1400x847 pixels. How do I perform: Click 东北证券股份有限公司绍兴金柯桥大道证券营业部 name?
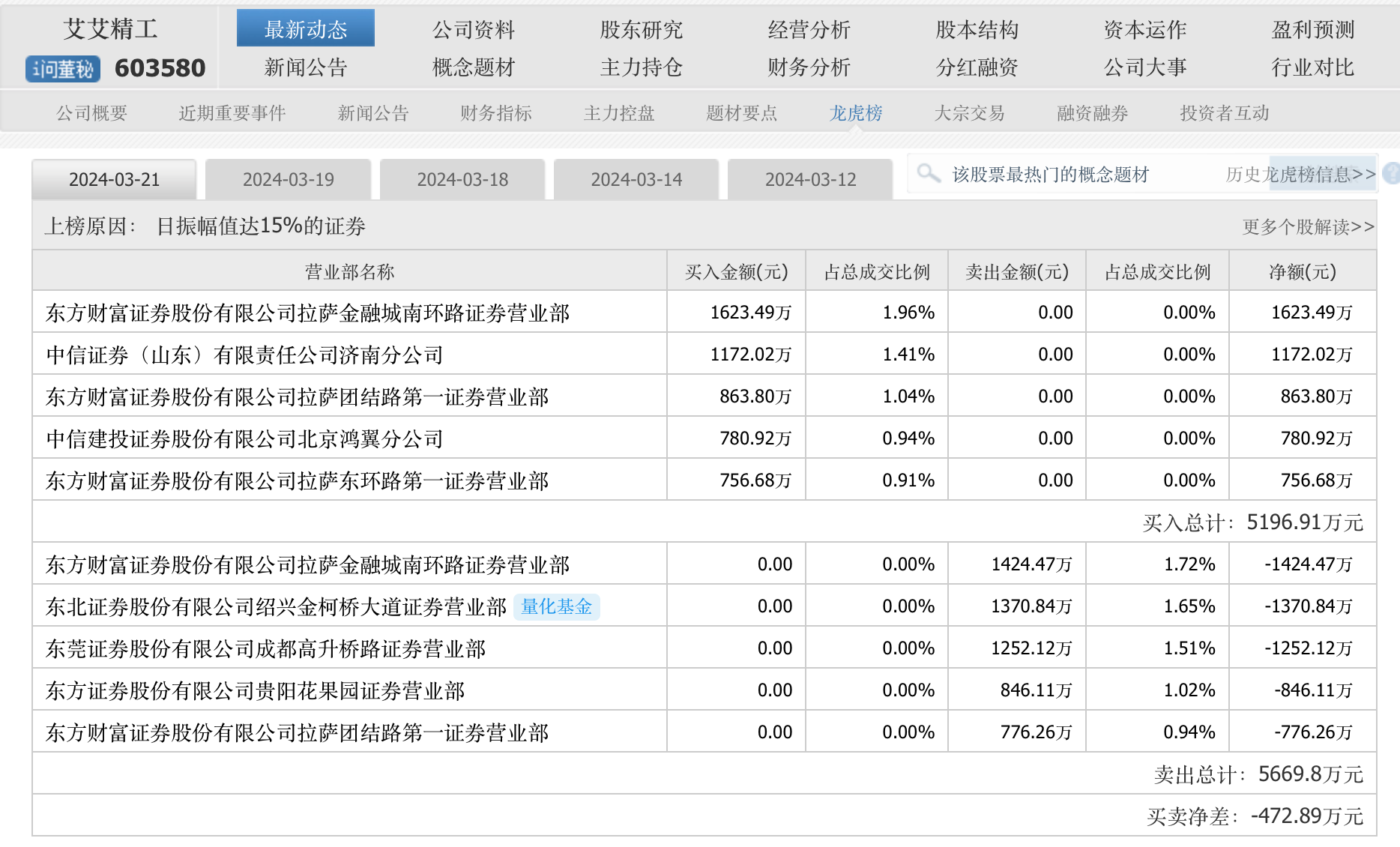coord(277,606)
